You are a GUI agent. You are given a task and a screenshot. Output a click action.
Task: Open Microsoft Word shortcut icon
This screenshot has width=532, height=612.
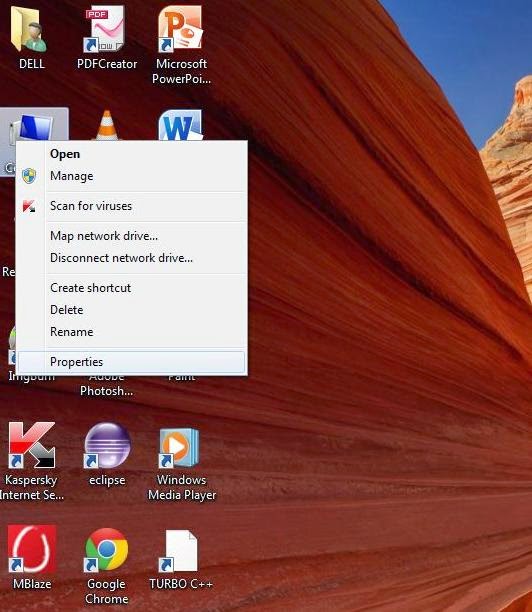[x=180, y=125]
